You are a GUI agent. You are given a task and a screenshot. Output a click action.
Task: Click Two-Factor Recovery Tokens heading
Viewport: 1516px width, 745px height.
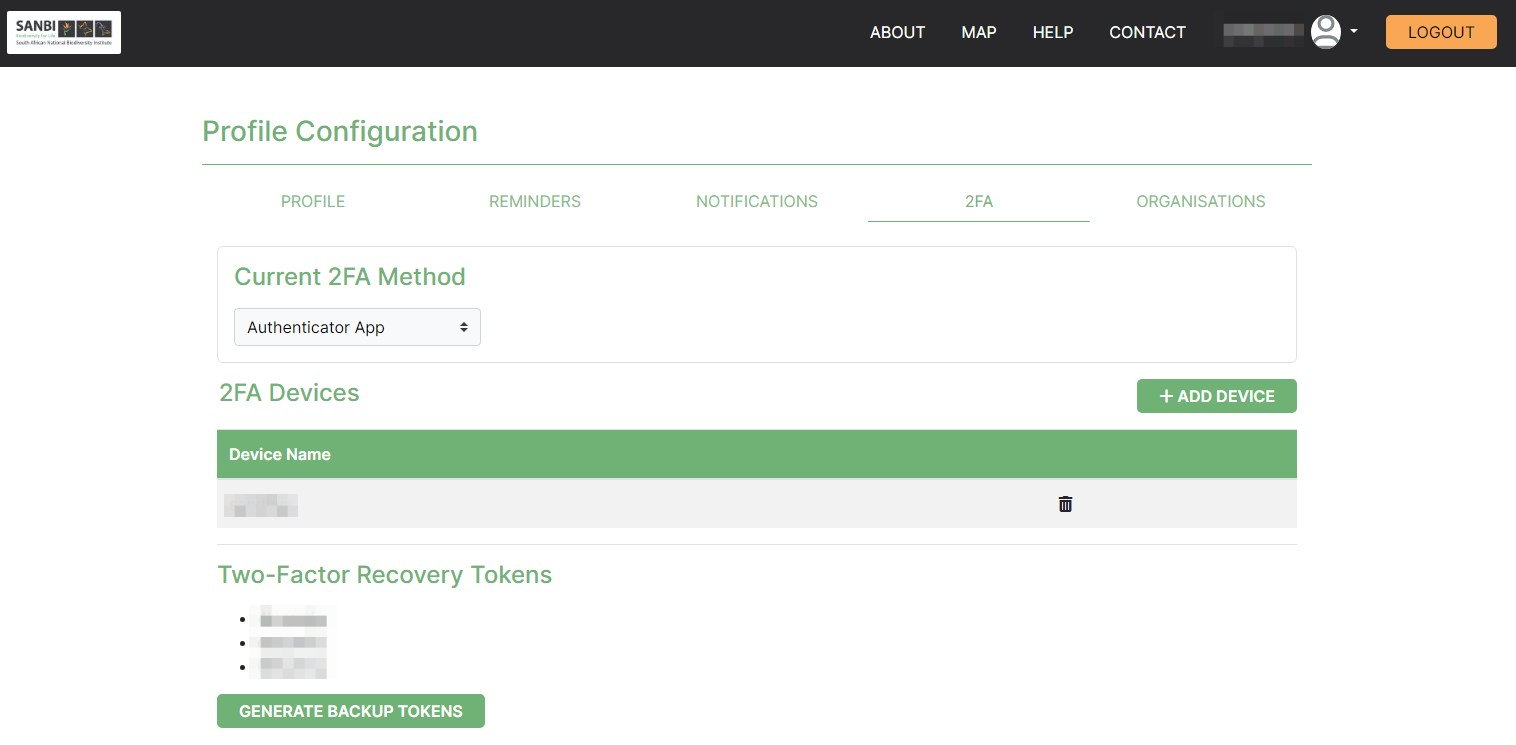385,575
